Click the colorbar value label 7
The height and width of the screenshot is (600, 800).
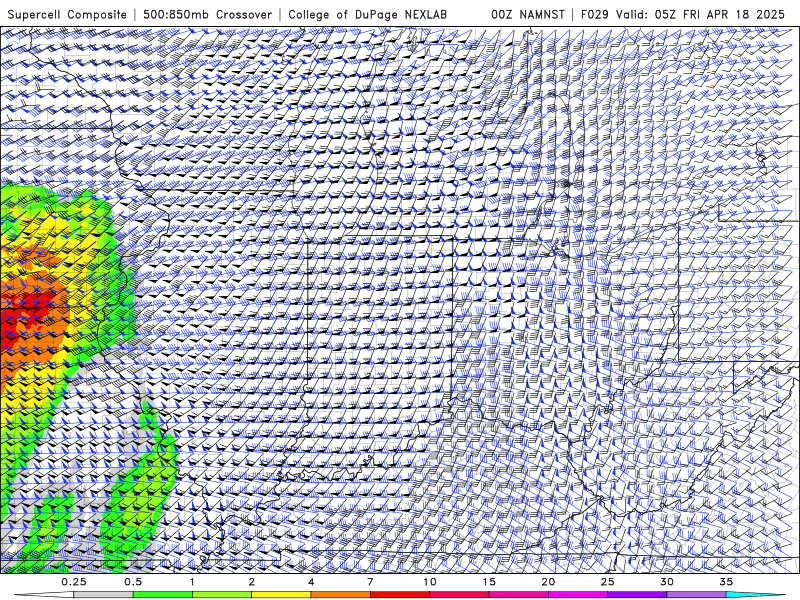coord(370,582)
